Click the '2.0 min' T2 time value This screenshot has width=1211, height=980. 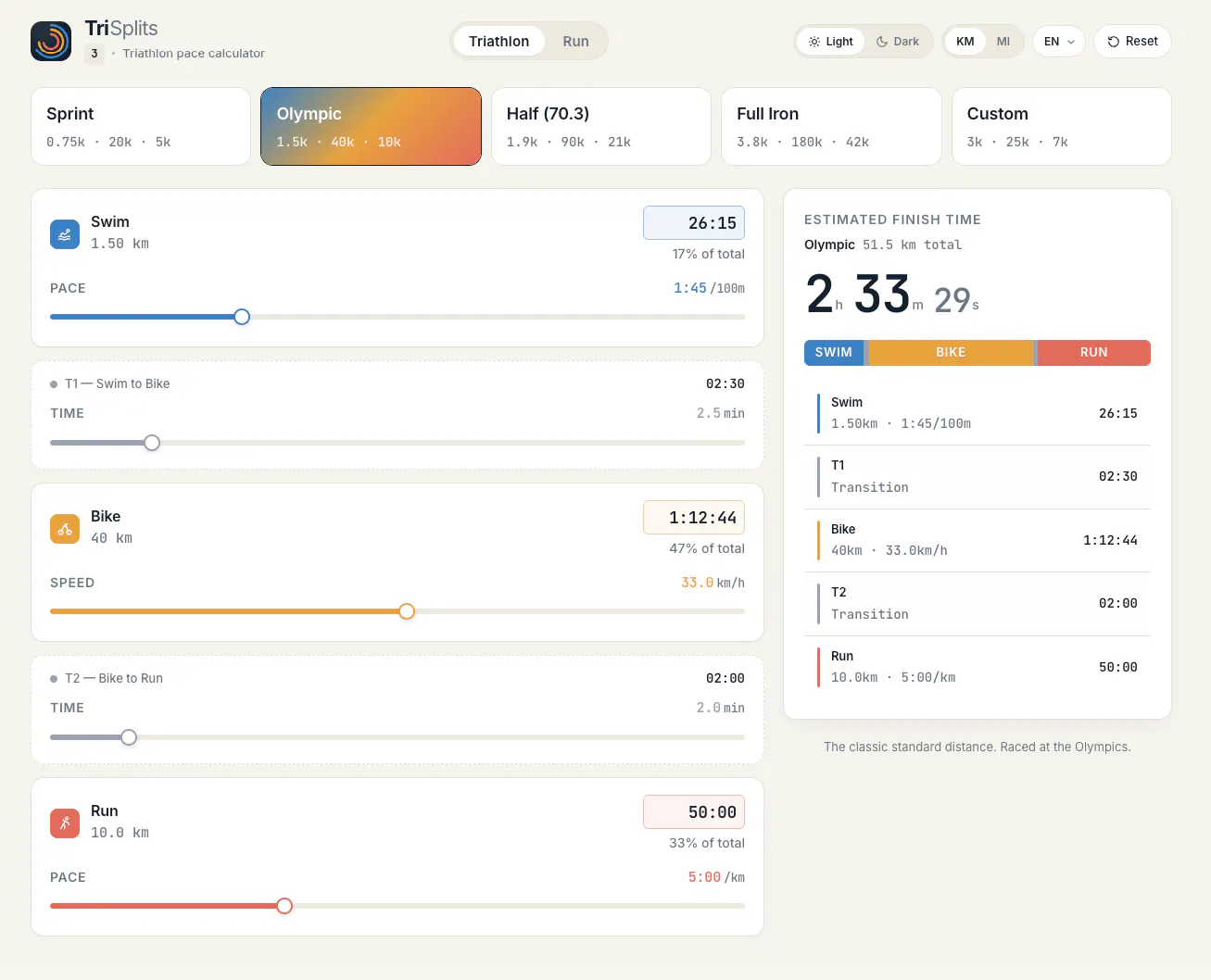720,708
